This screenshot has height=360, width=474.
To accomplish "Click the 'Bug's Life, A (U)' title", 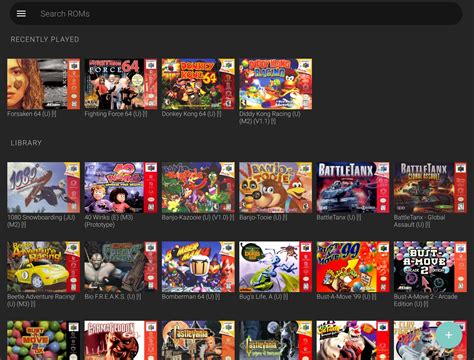I will [263, 297].
